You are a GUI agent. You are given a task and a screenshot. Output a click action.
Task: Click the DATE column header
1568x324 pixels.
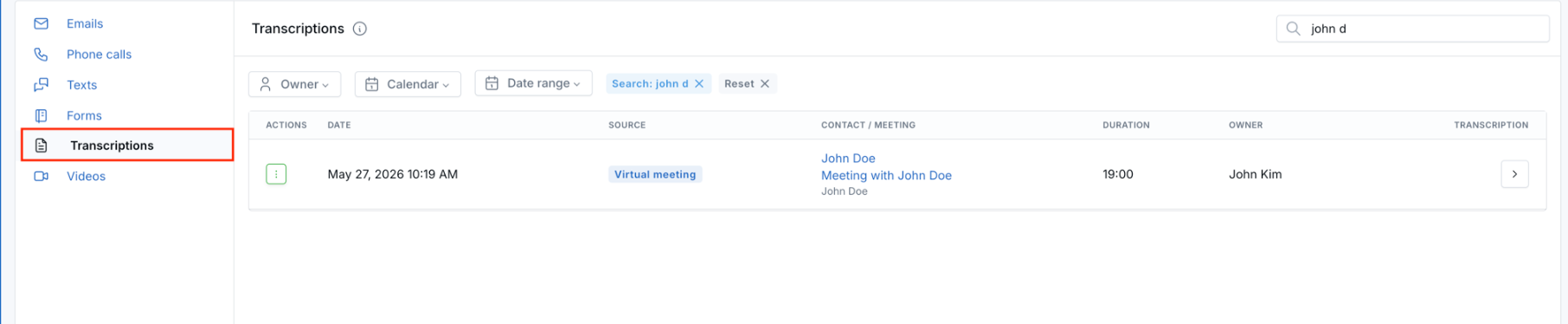tap(339, 125)
